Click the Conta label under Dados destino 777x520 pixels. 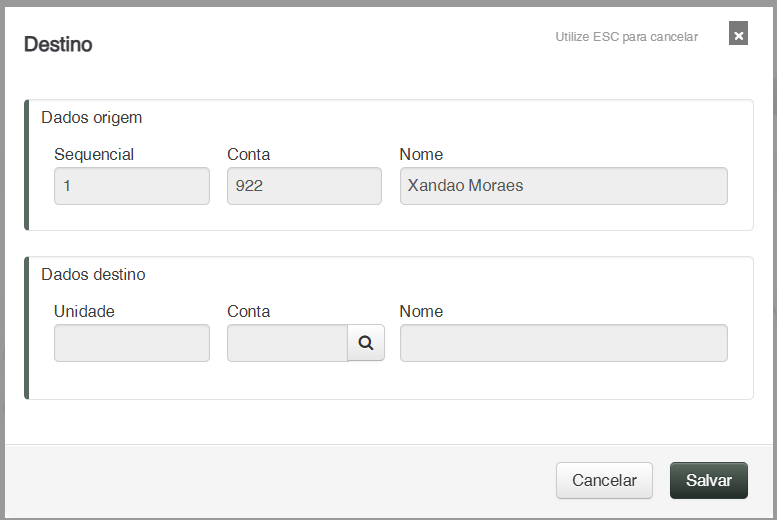pyautogui.click(x=249, y=311)
